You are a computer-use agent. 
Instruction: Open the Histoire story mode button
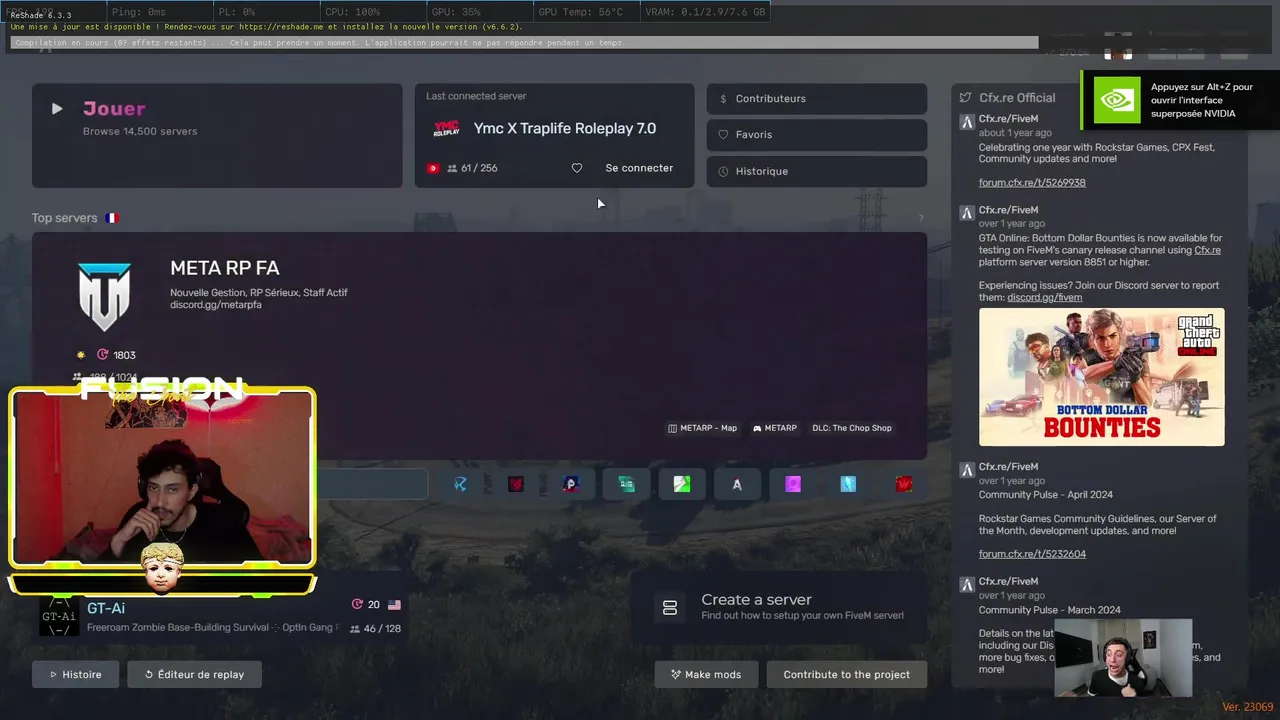click(75, 674)
